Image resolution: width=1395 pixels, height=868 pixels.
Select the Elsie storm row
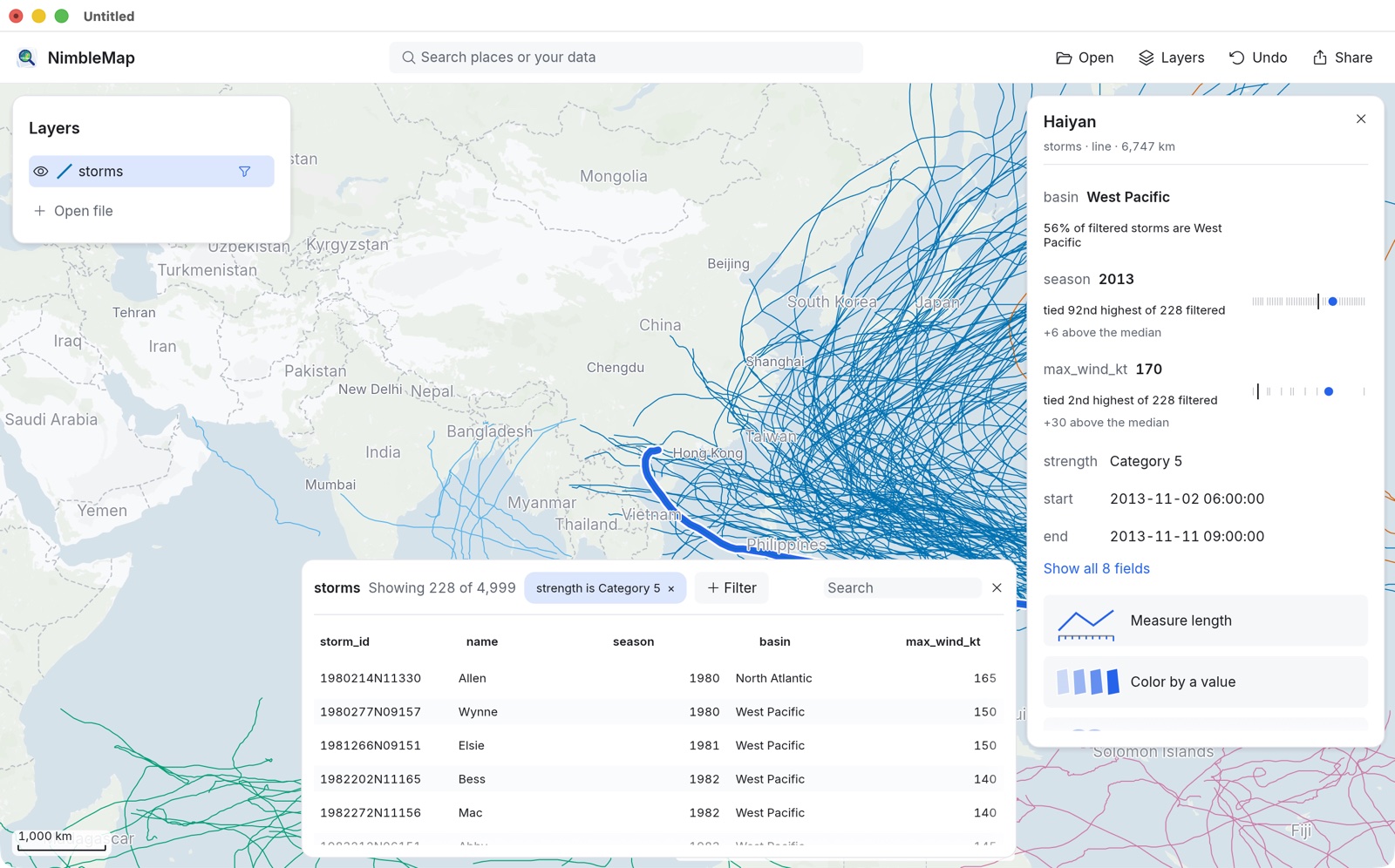point(658,745)
